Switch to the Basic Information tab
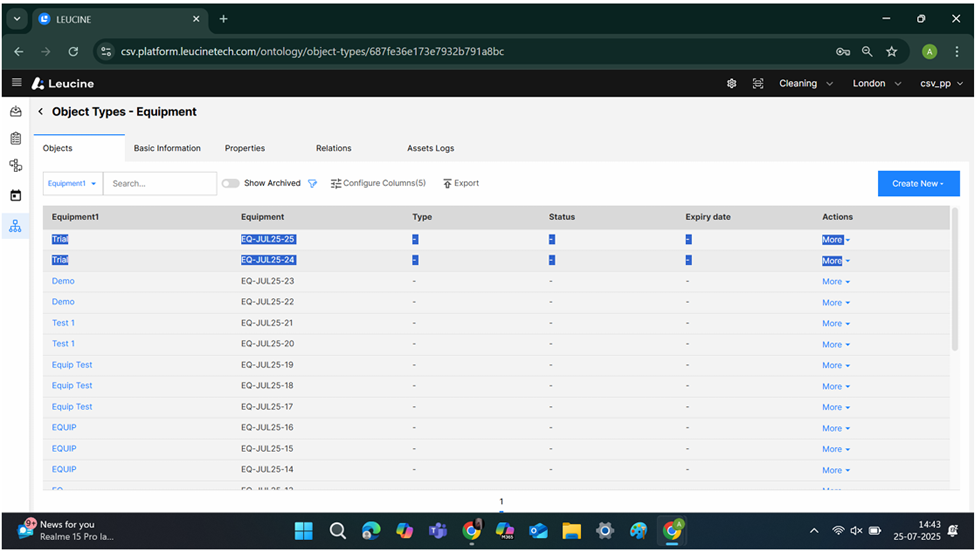The height and width of the screenshot is (552, 975). [x=167, y=148]
